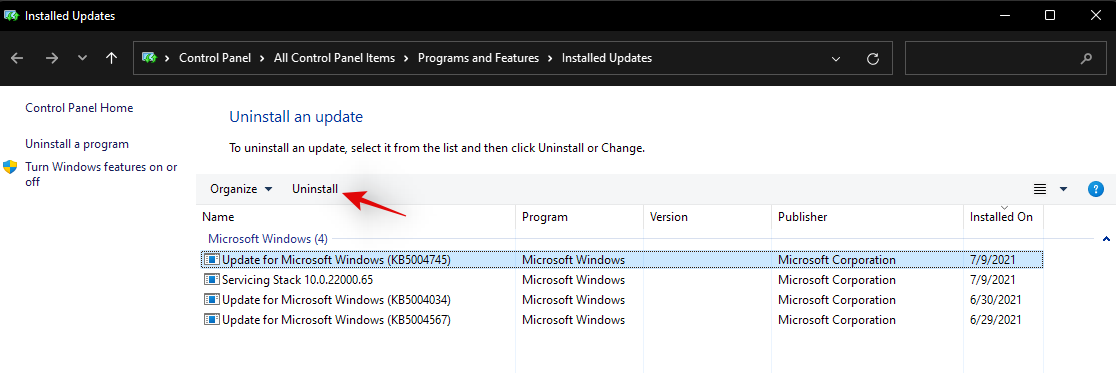The height and width of the screenshot is (373, 1116).
Task: Change view using the view icon
Action: (1040, 189)
